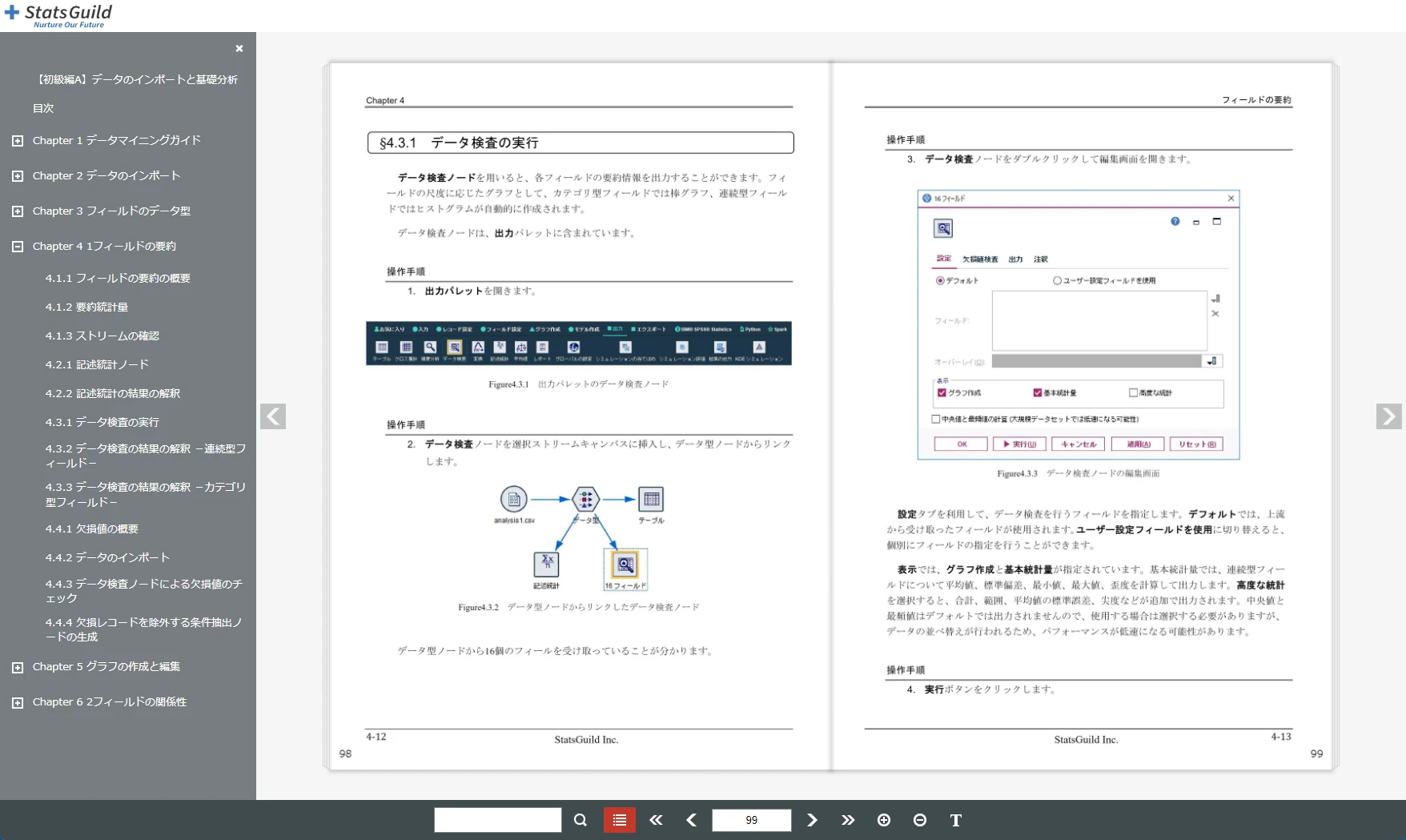This screenshot has height=840, width=1406.
Task: Click the next-page arrow in the bottom toolbar
Action: (x=812, y=820)
